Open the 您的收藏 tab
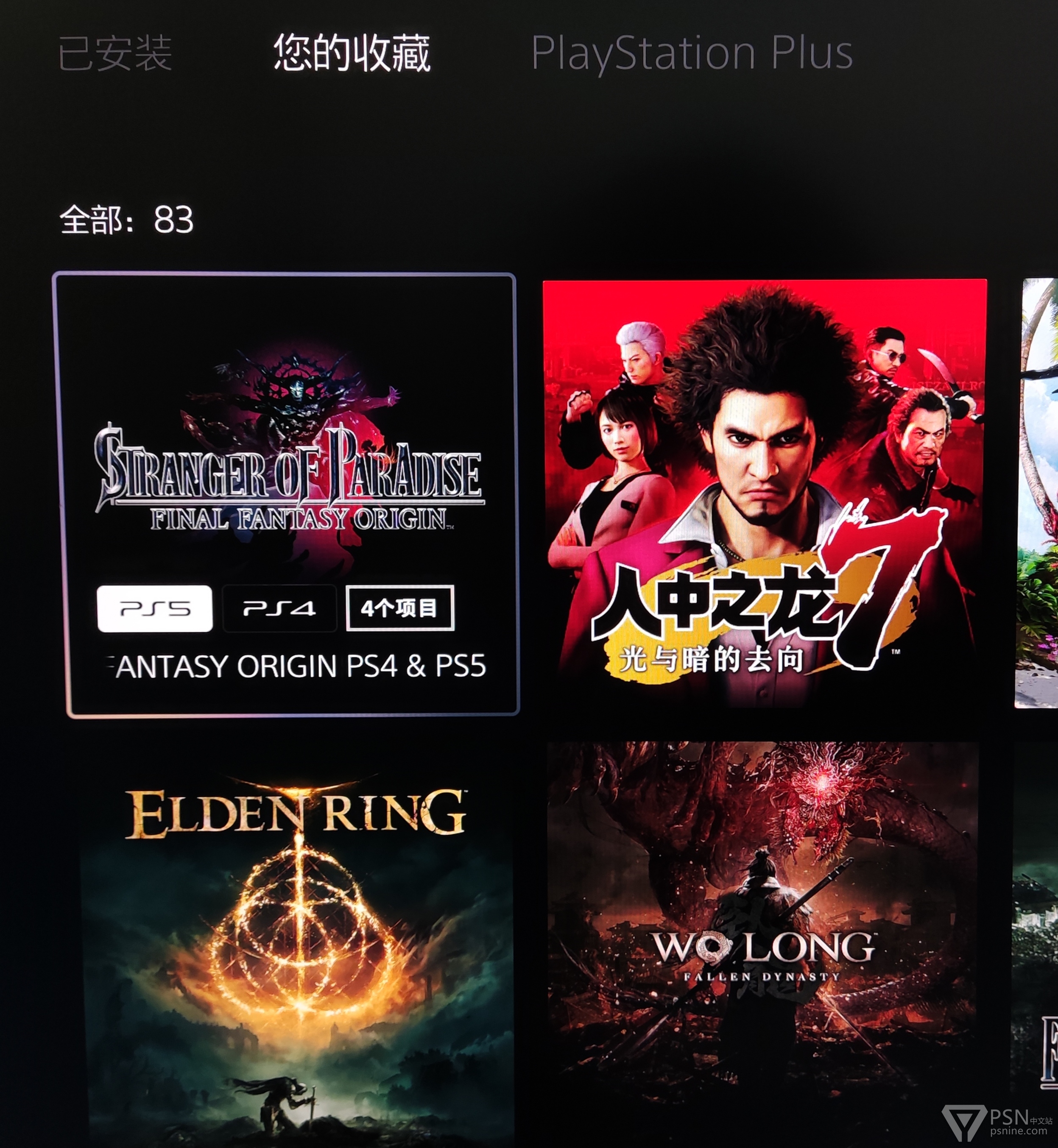The width and height of the screenshot is (1058, 1148). pos(352,53)
